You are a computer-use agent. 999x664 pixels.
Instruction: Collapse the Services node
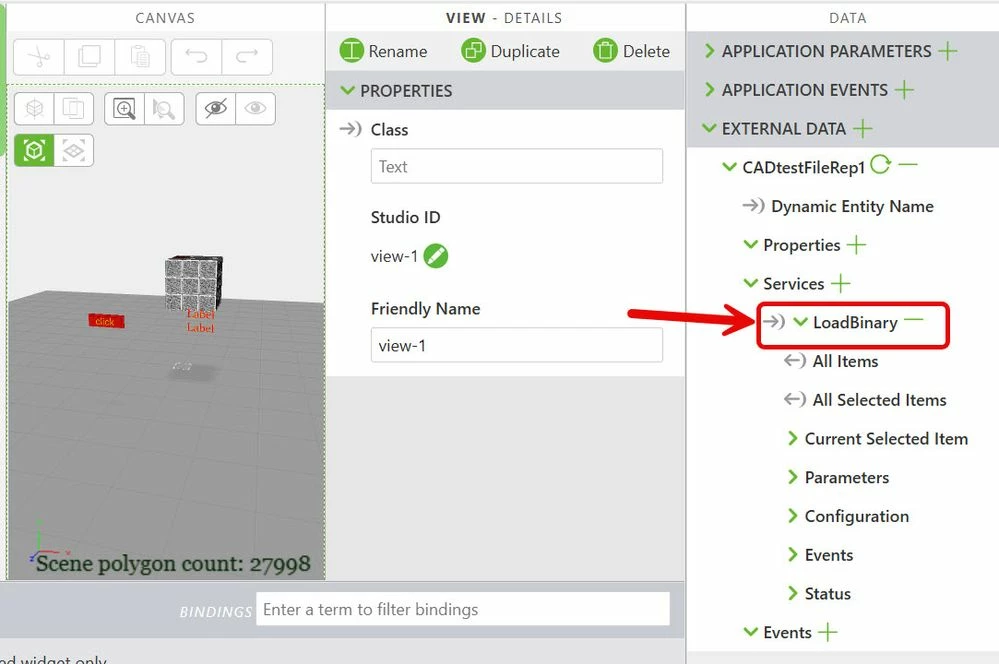pos(751,284)
